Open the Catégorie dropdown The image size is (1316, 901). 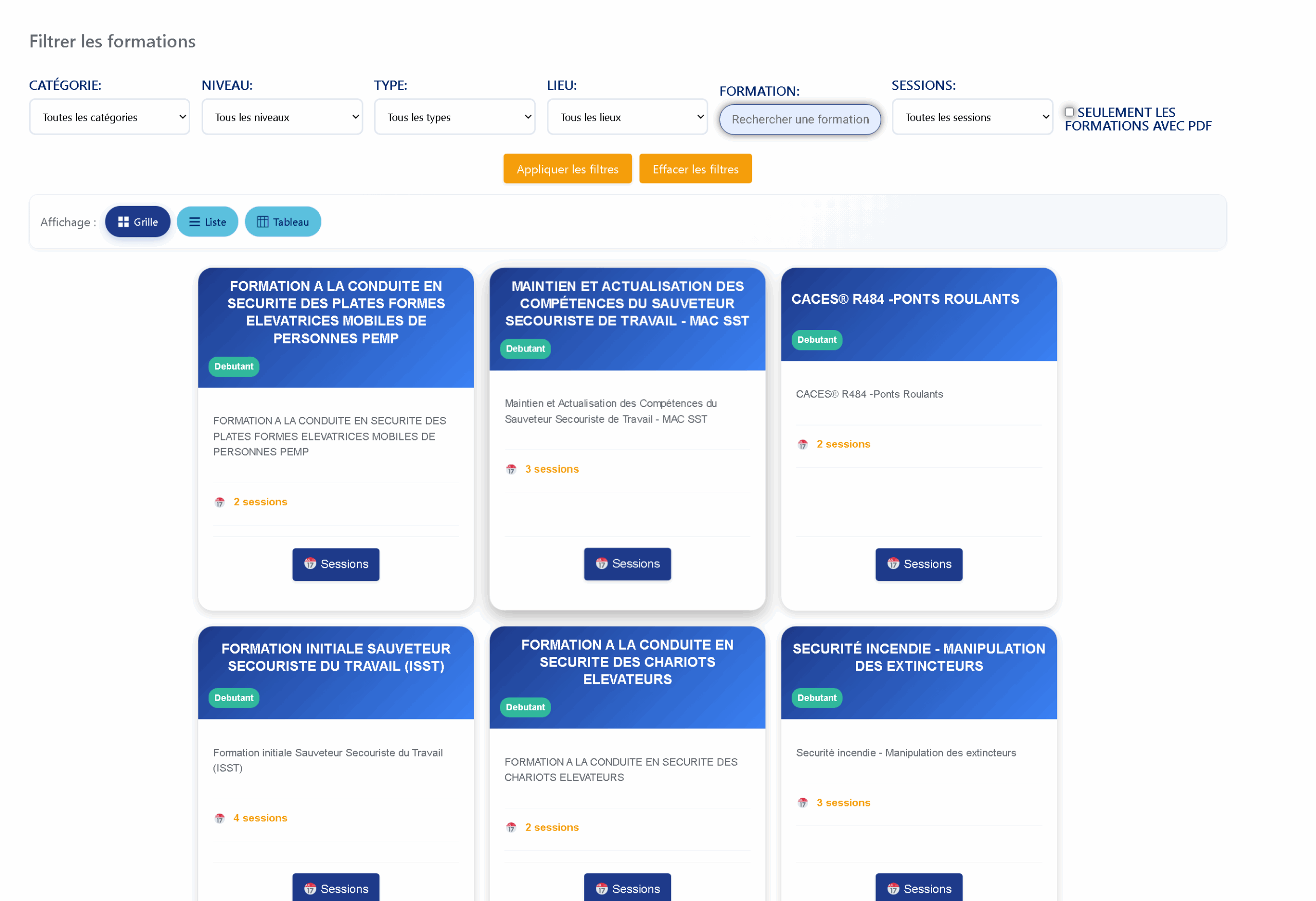click(x=109, y=117)
